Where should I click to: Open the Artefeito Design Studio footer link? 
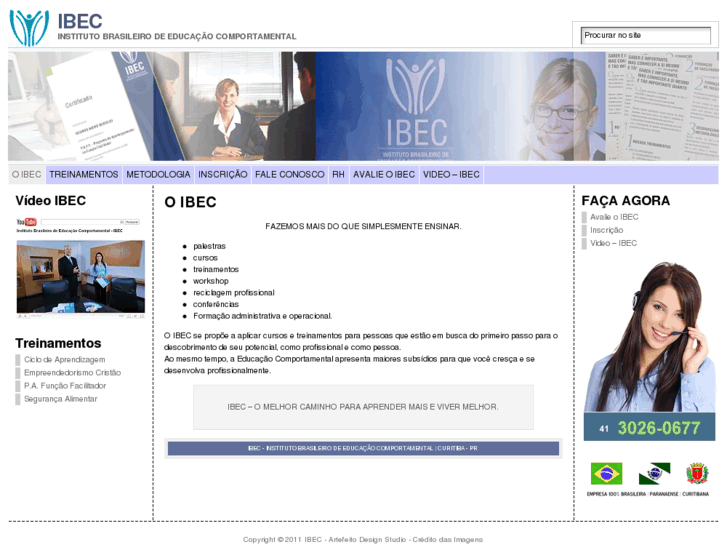(x=367, y=539)
